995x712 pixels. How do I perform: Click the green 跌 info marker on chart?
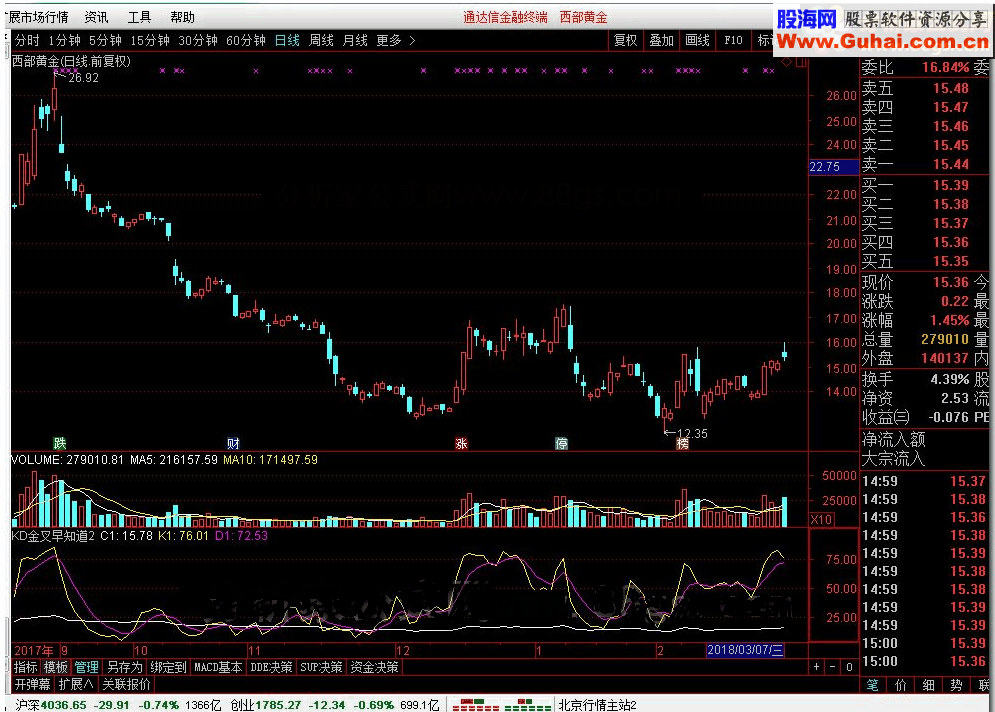tap(60, 444)
